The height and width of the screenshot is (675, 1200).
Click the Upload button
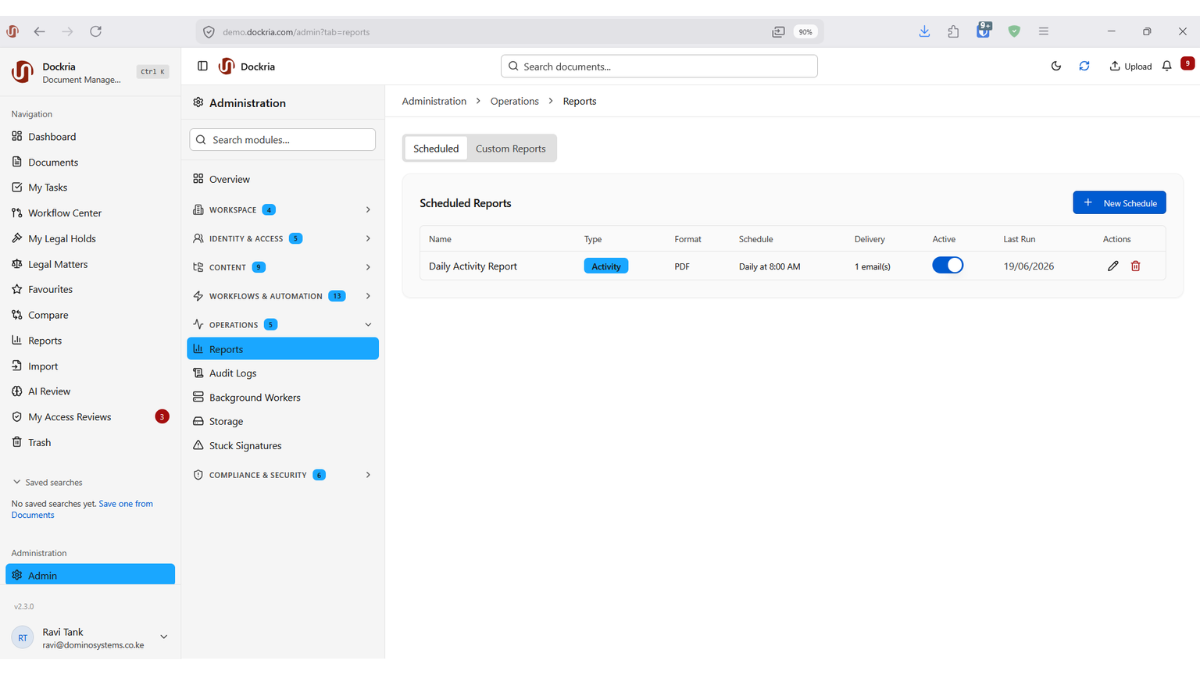[x=1130, y=66]
